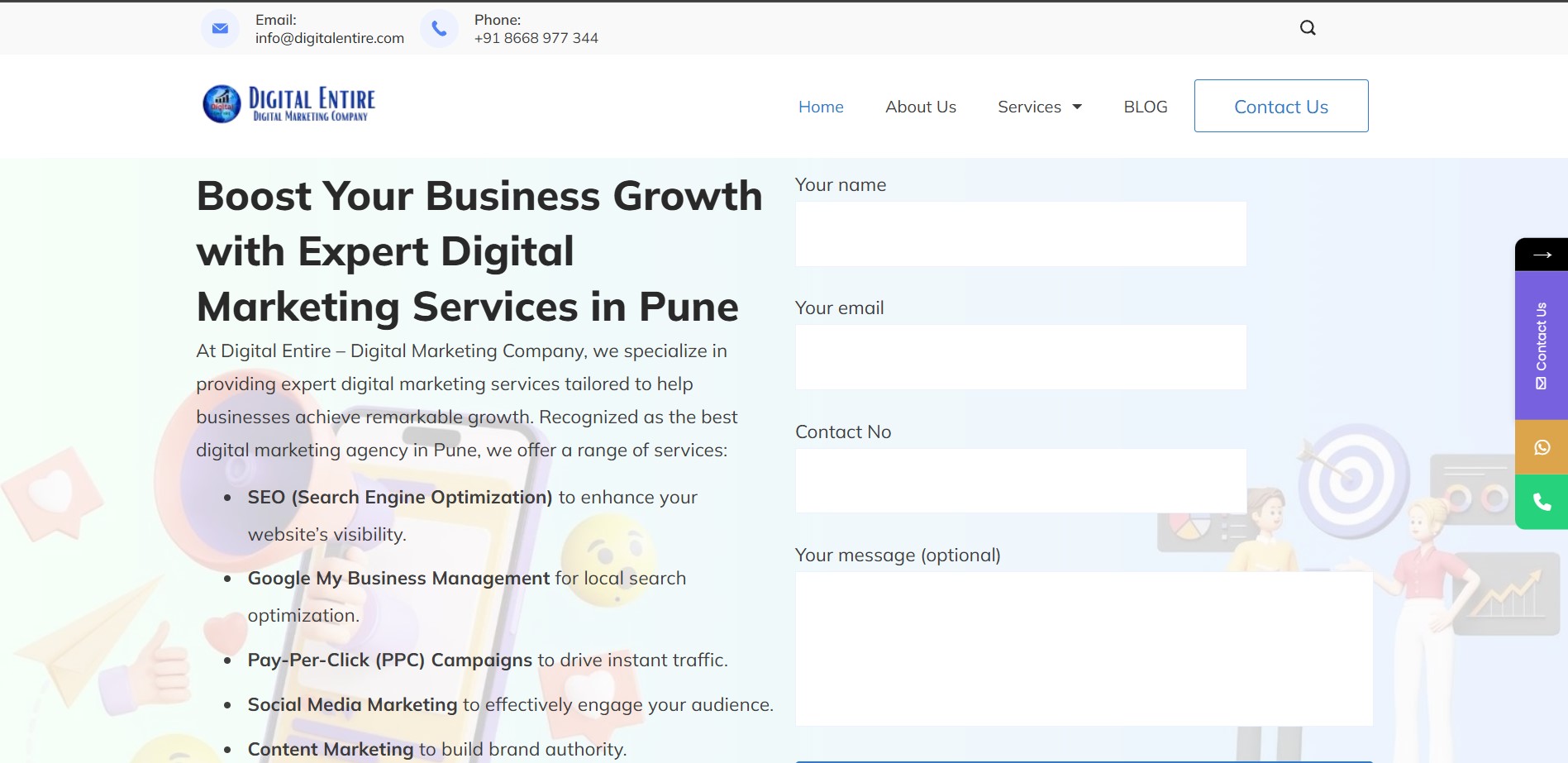Expand the Services dropdown arrow

1077,107
